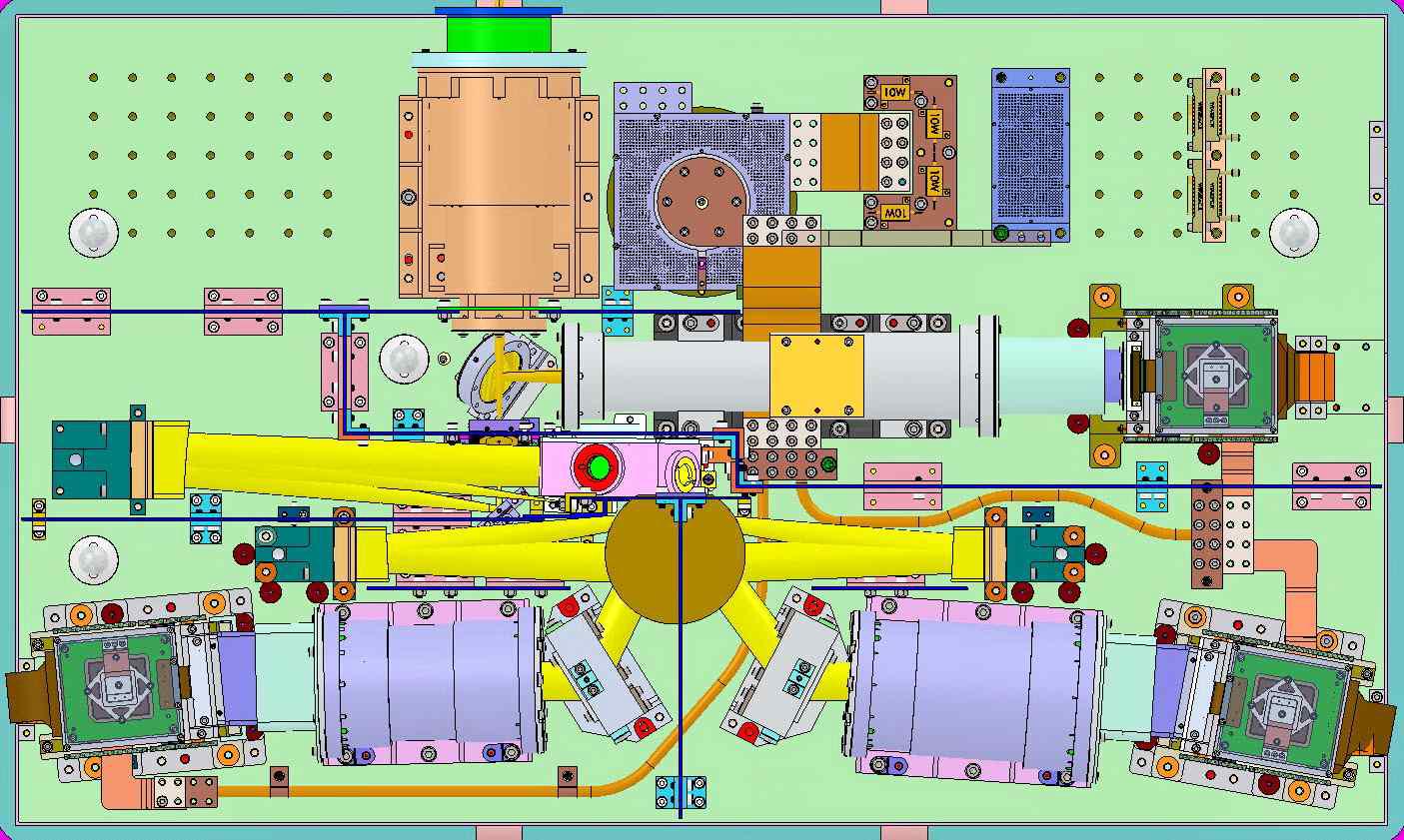Screen dimensions: 1404x840
Task: Select the brown circular disc with six bolts
Action: (702, 203)
